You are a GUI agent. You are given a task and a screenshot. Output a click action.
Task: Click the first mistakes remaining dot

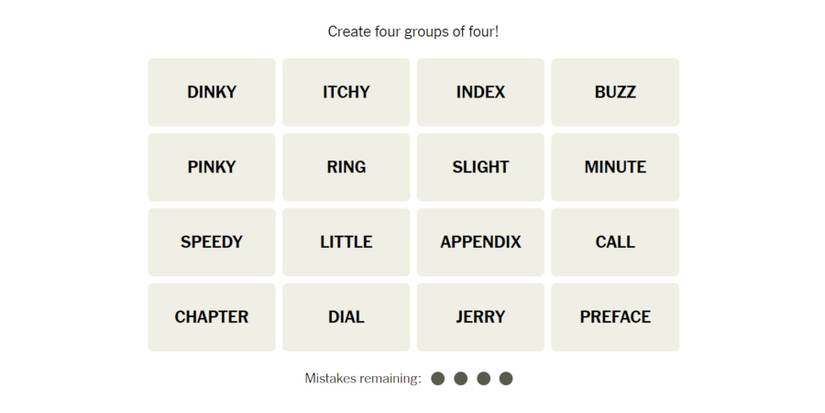tap(438, 378)
